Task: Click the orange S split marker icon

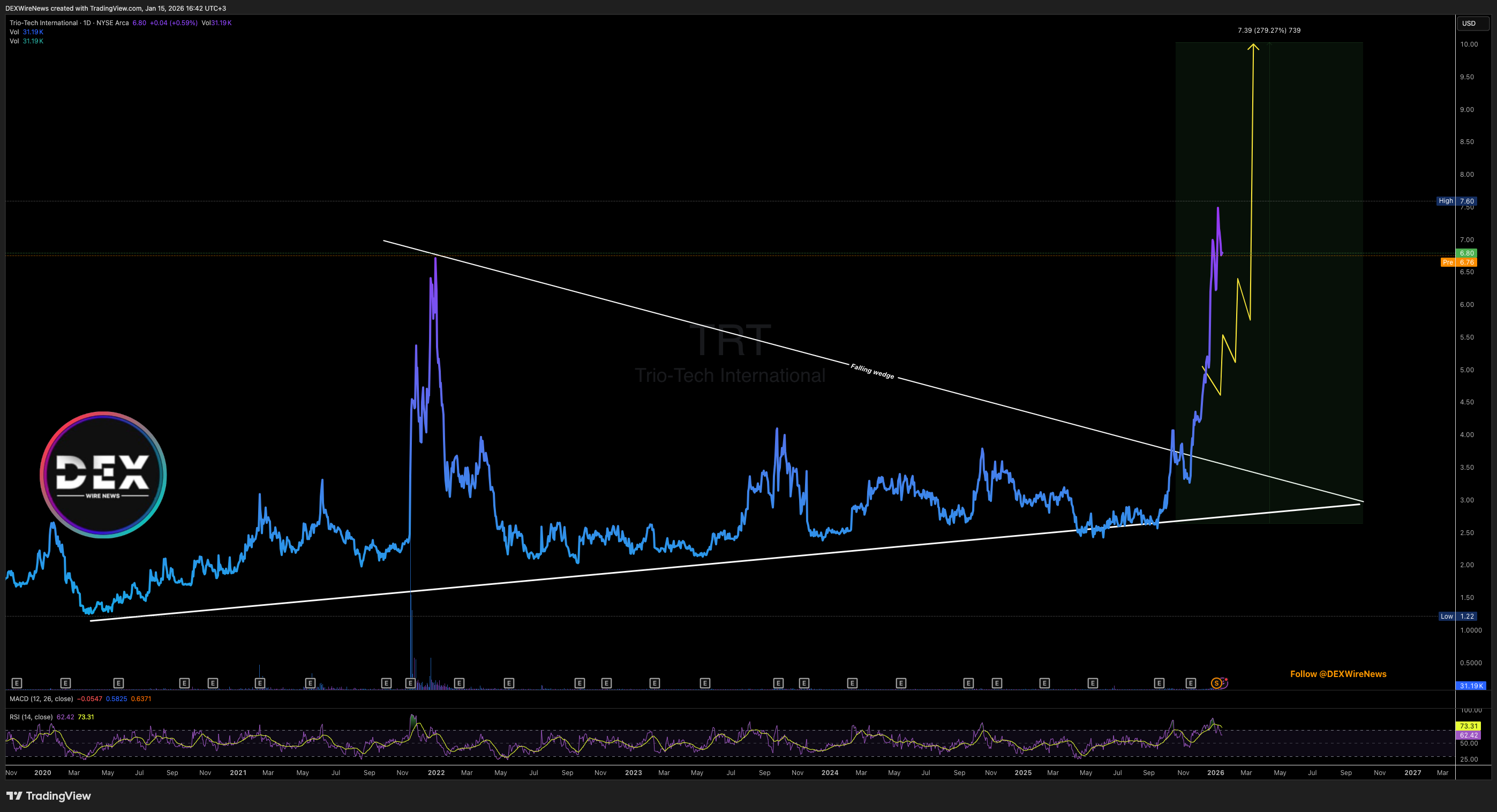Action: [1216, 683]
